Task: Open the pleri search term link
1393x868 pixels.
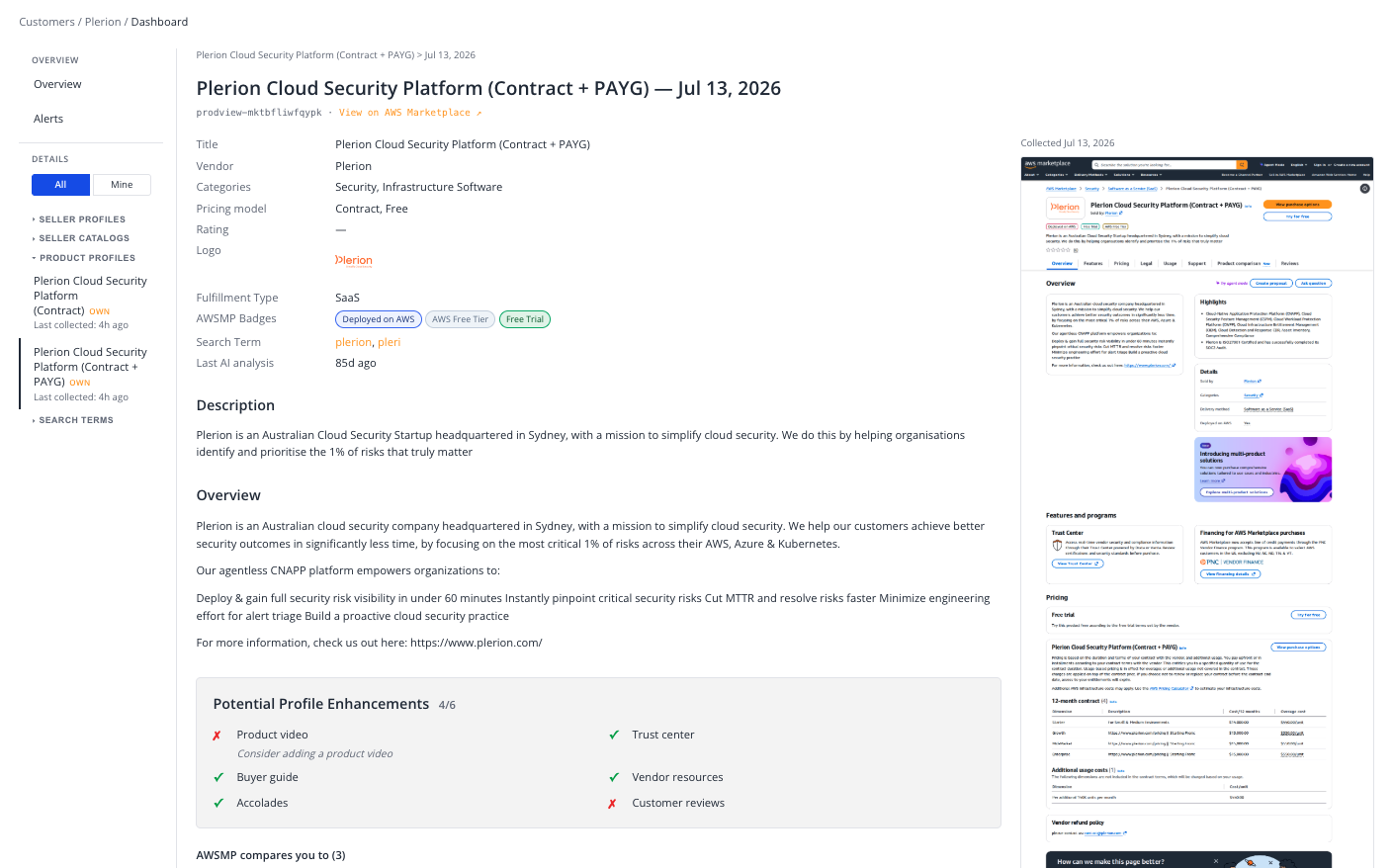Action: point(389,342)
